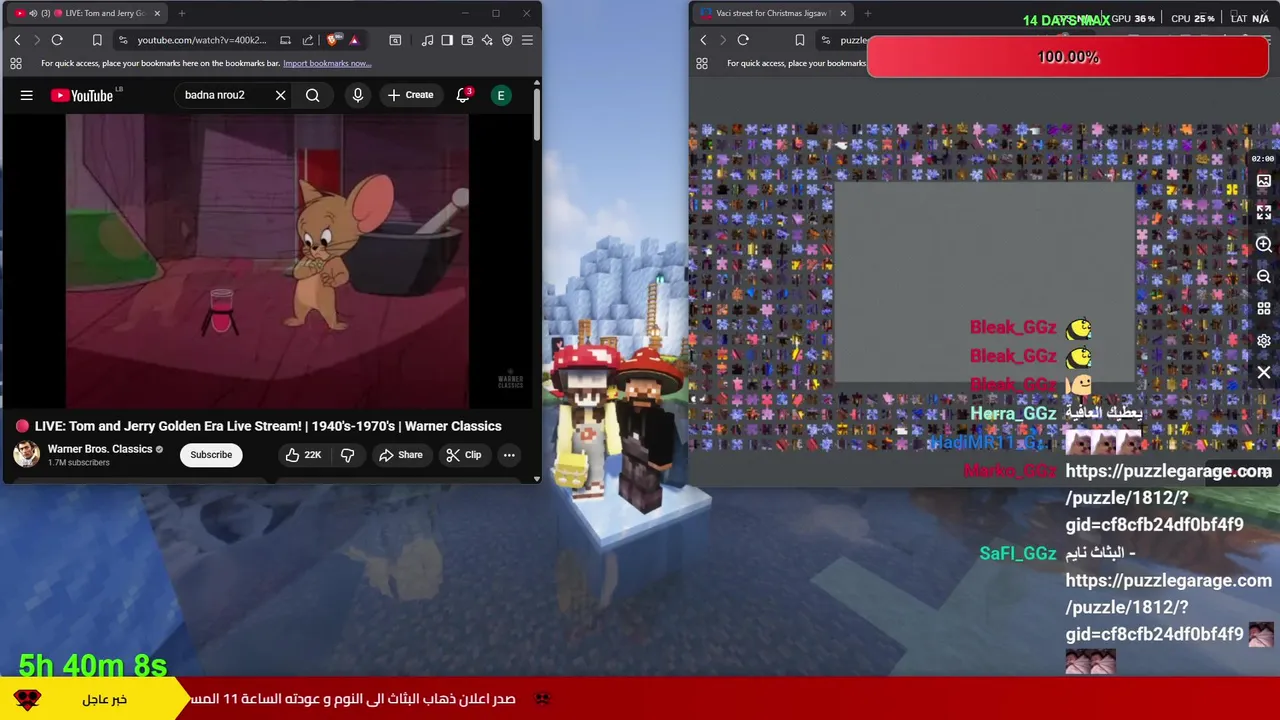This screenshot has height=720, width=1280.
Task: Open YouTube guide hamburger menu
Action: (x=27, y=95)
